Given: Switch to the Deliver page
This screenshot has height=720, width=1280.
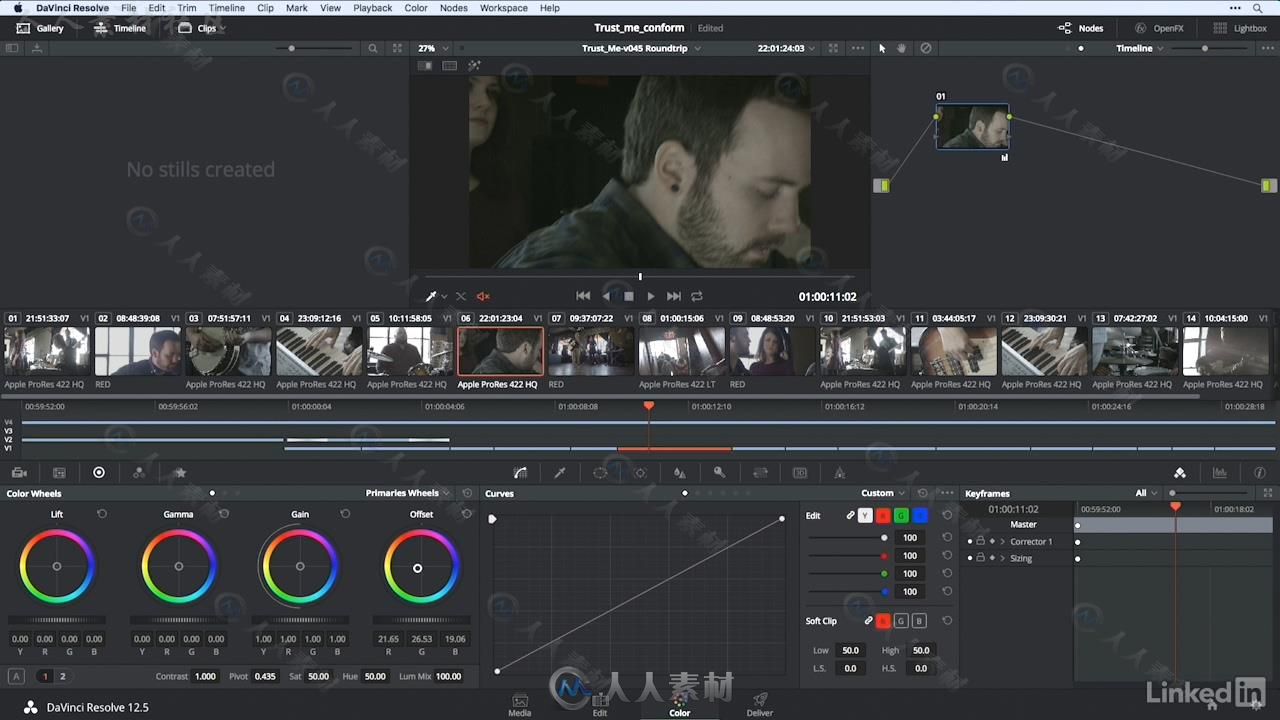Looking at the screenshot, I should point(760,705).
